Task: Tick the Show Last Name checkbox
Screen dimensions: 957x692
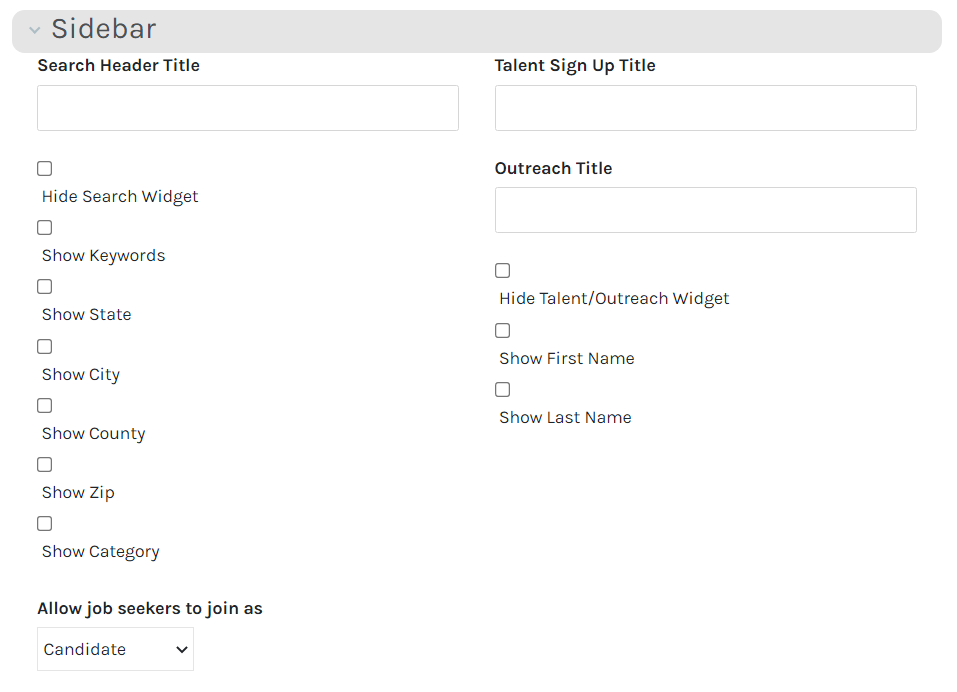Action: [503, 390]
